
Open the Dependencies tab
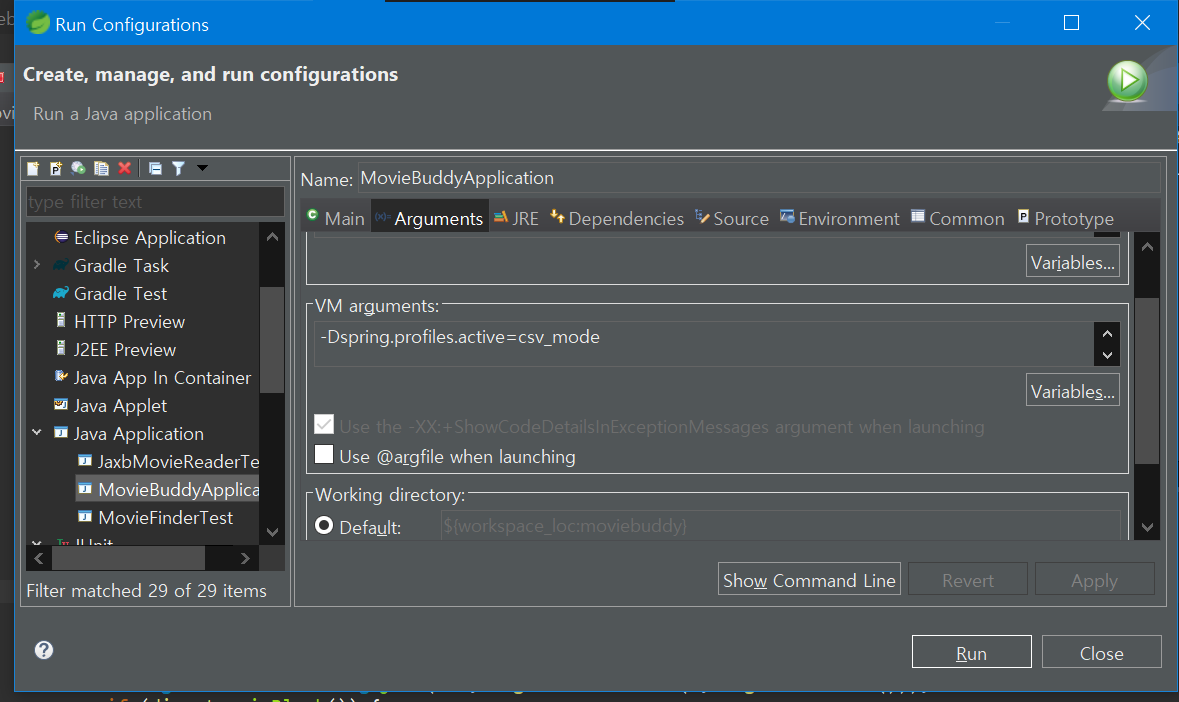(617, 219)
